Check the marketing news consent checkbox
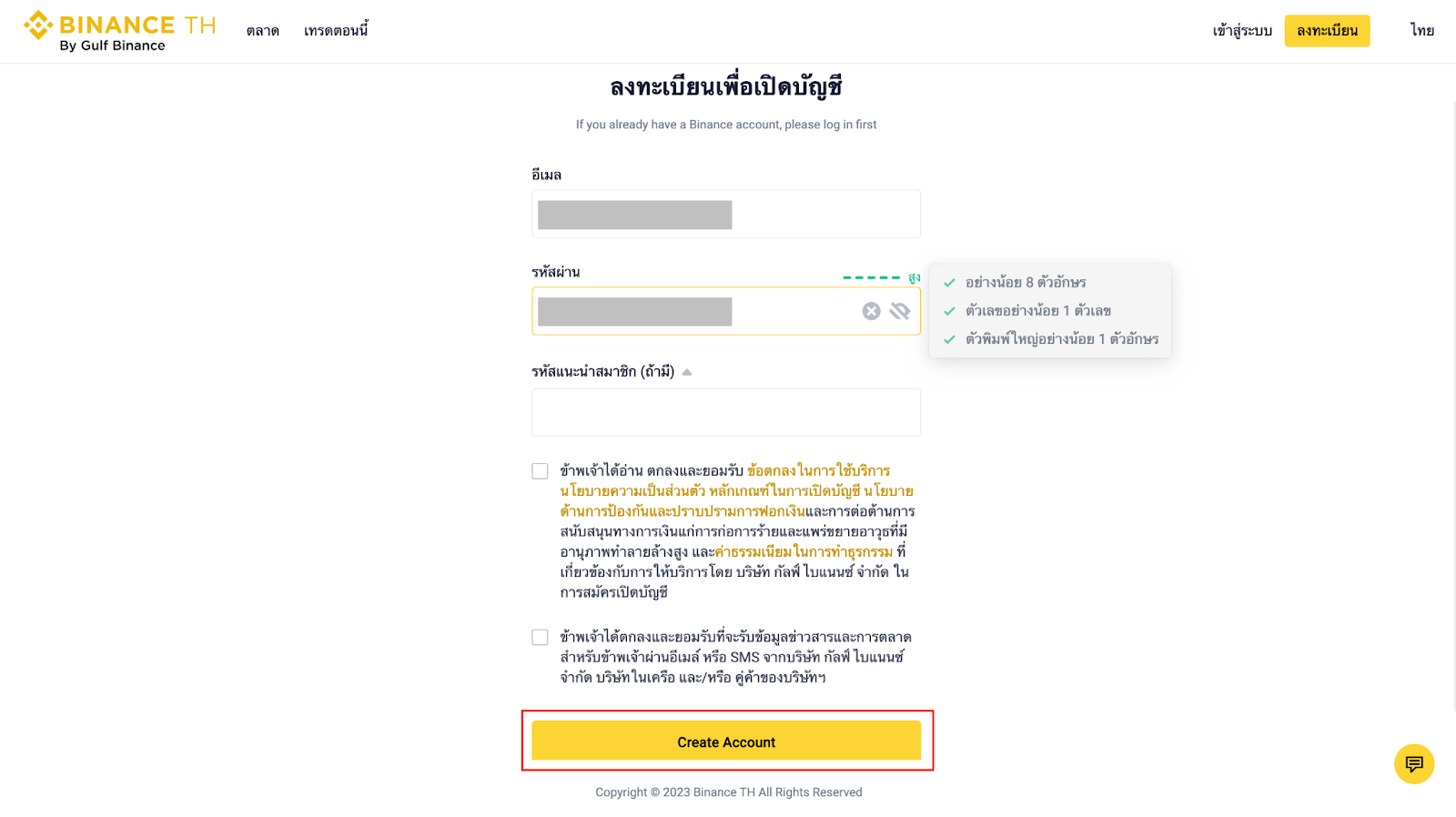The image size is (1456, 817). (541, 638)
